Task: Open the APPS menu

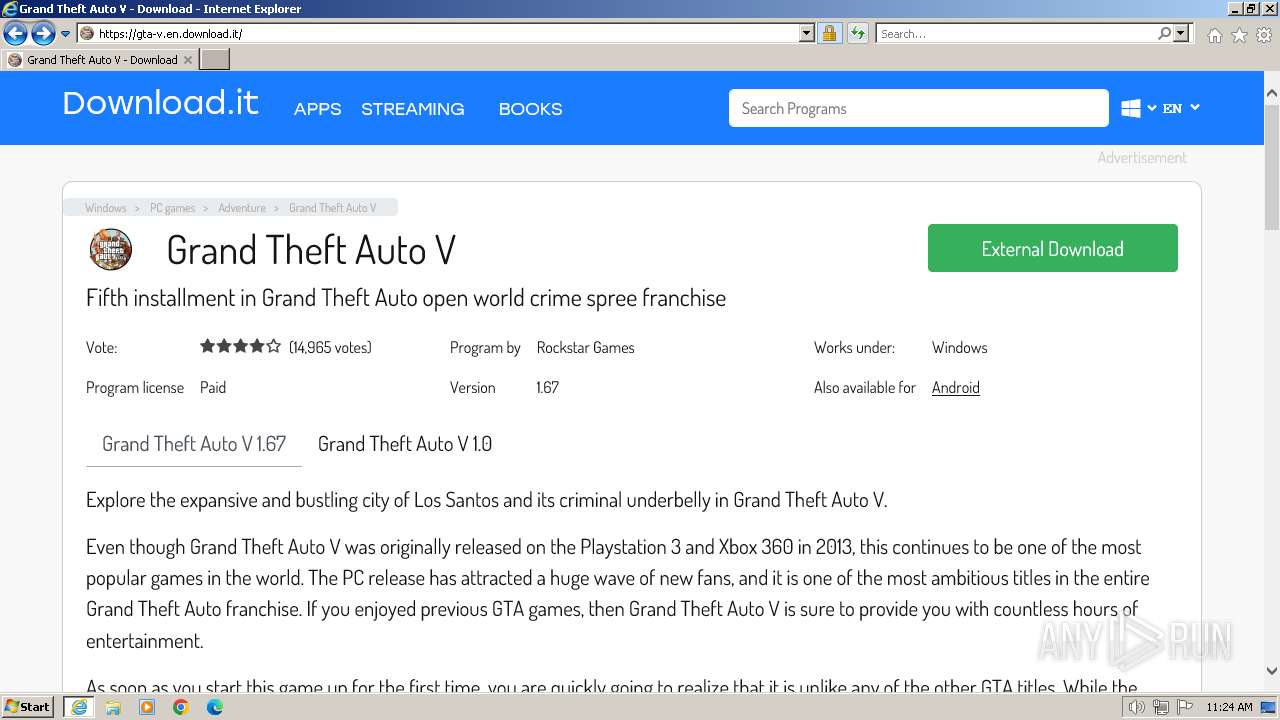Action: (317, 109)
